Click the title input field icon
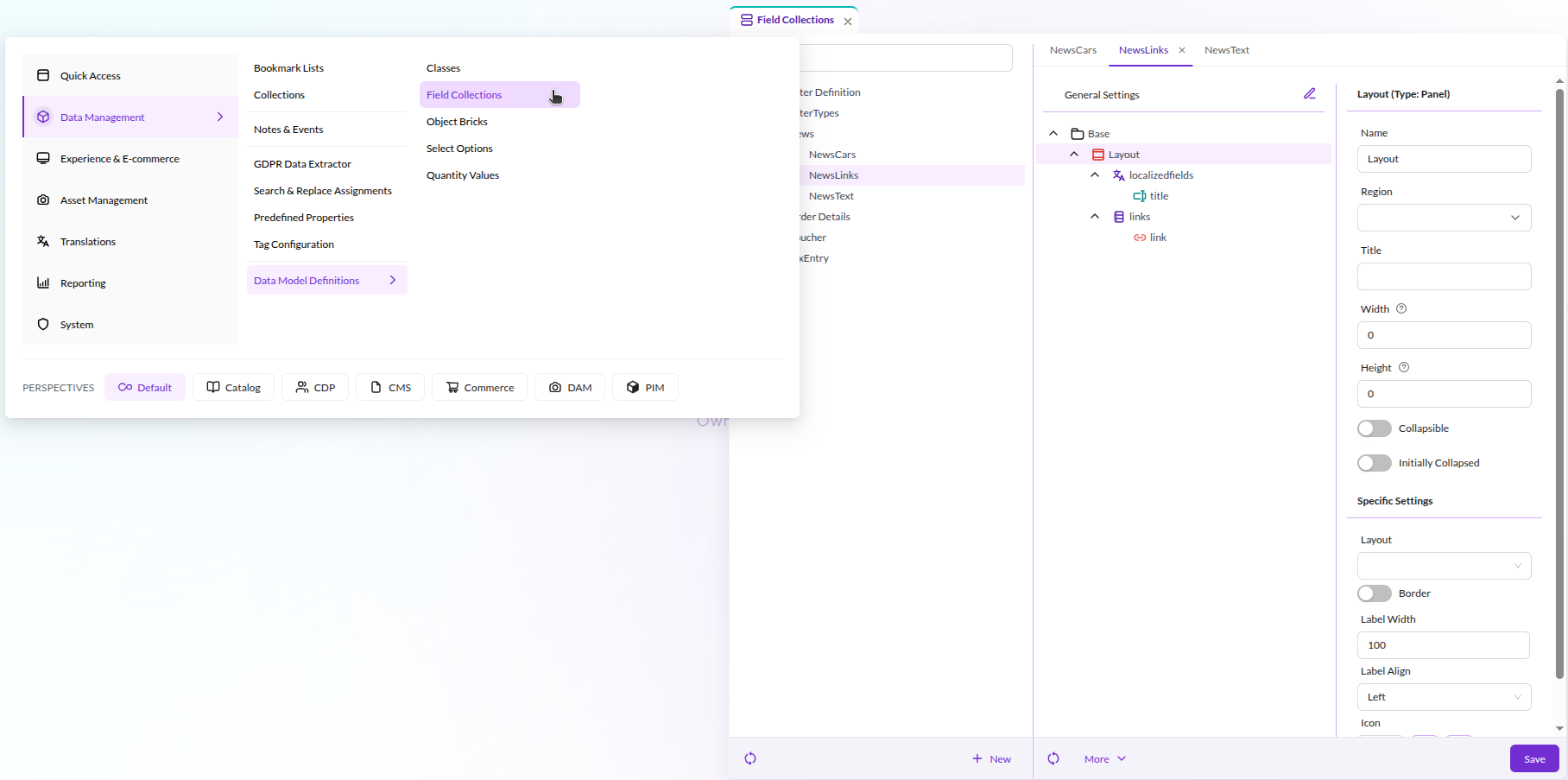 click(1140, 195)
